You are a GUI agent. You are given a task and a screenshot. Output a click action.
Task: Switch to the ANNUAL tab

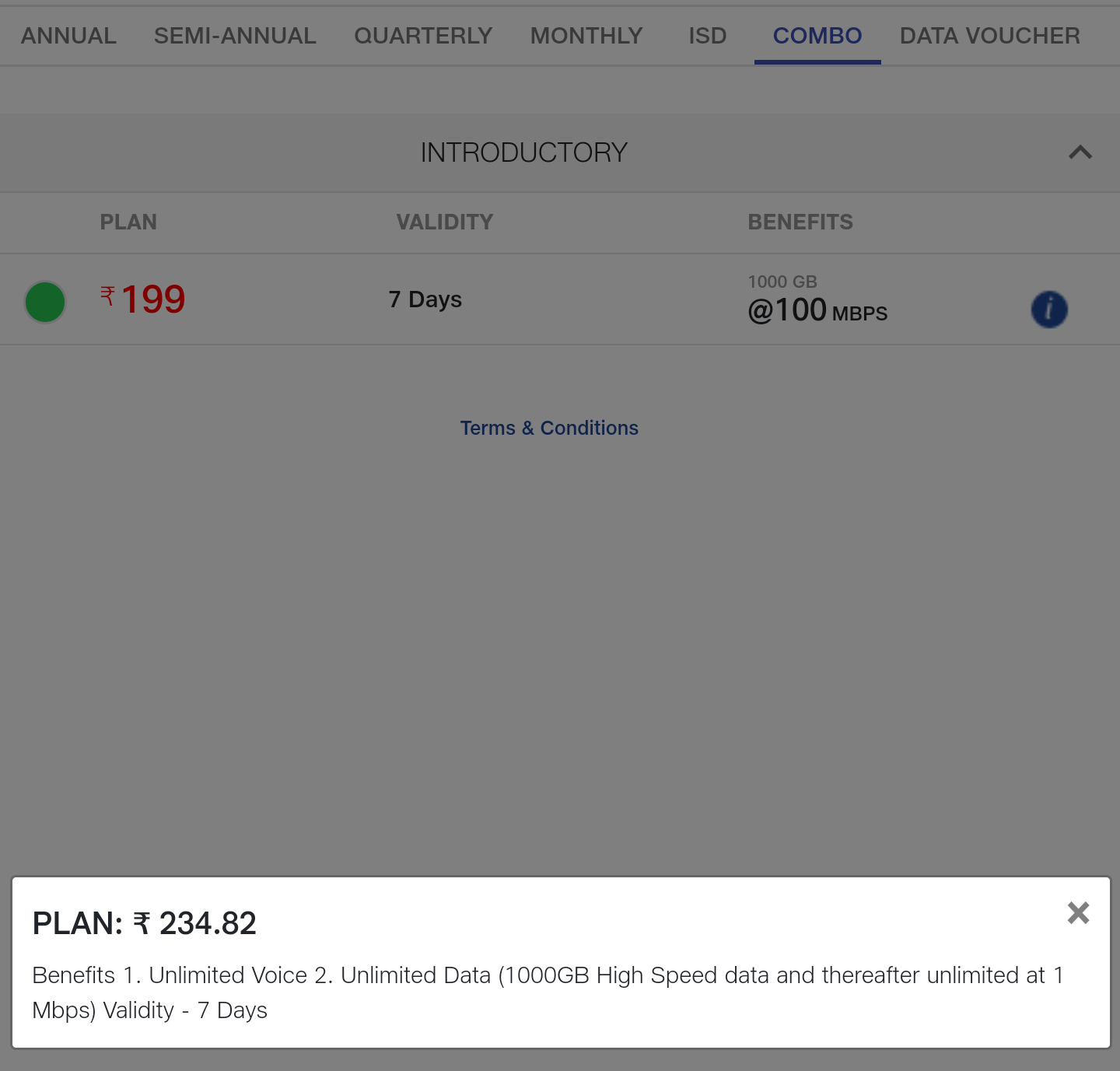point(68,36)
